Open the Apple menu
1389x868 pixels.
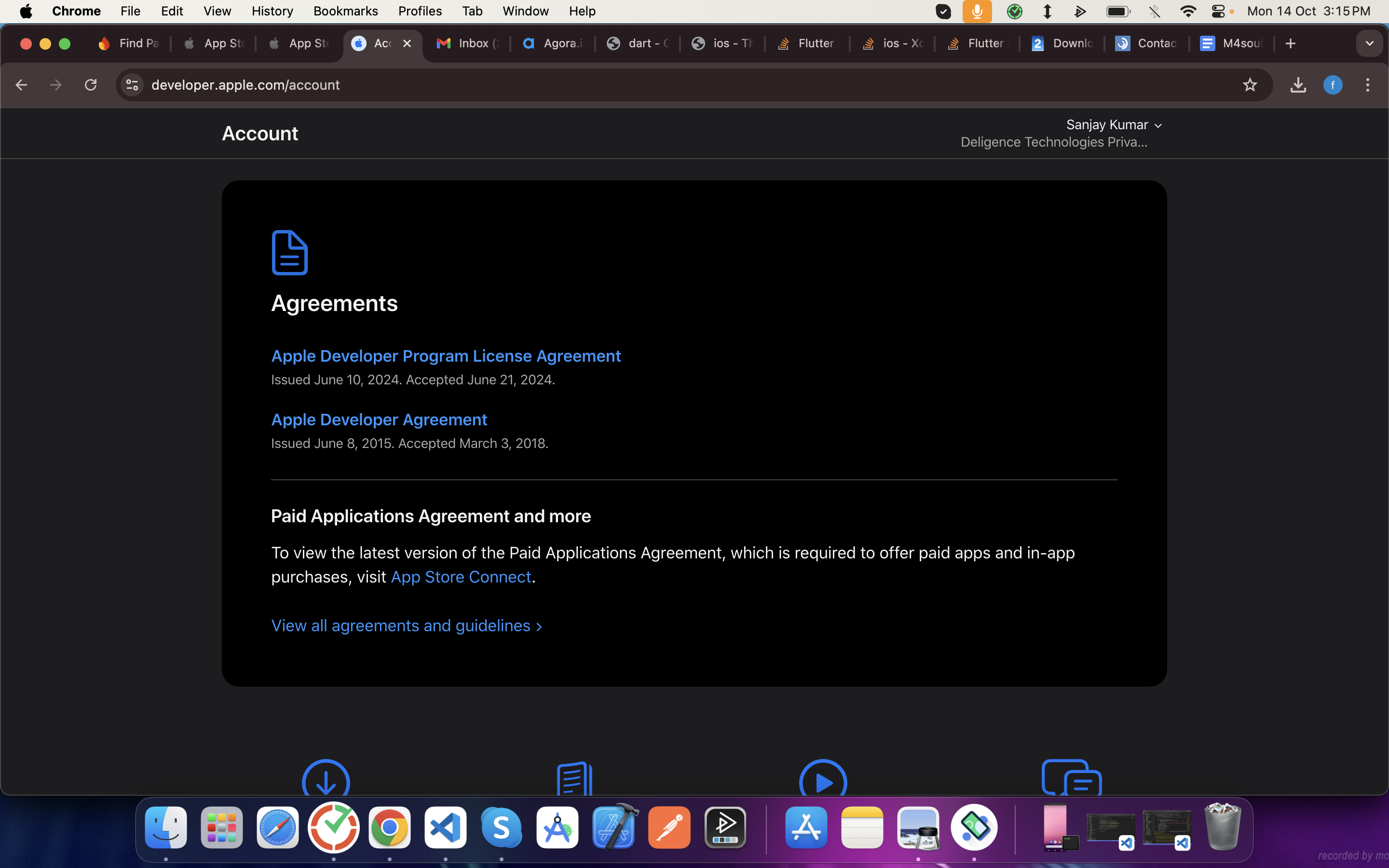26,11
